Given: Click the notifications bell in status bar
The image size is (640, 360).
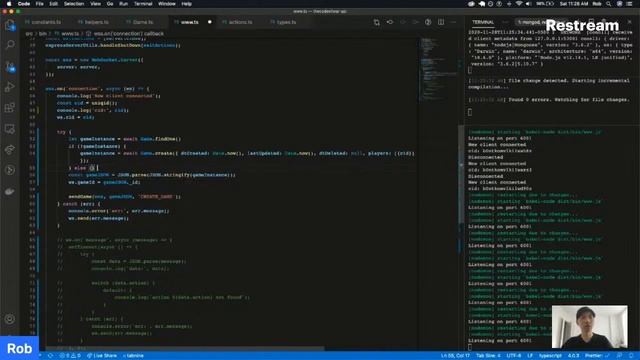Looking at the screenshot, I should click(x=631, y=356).
